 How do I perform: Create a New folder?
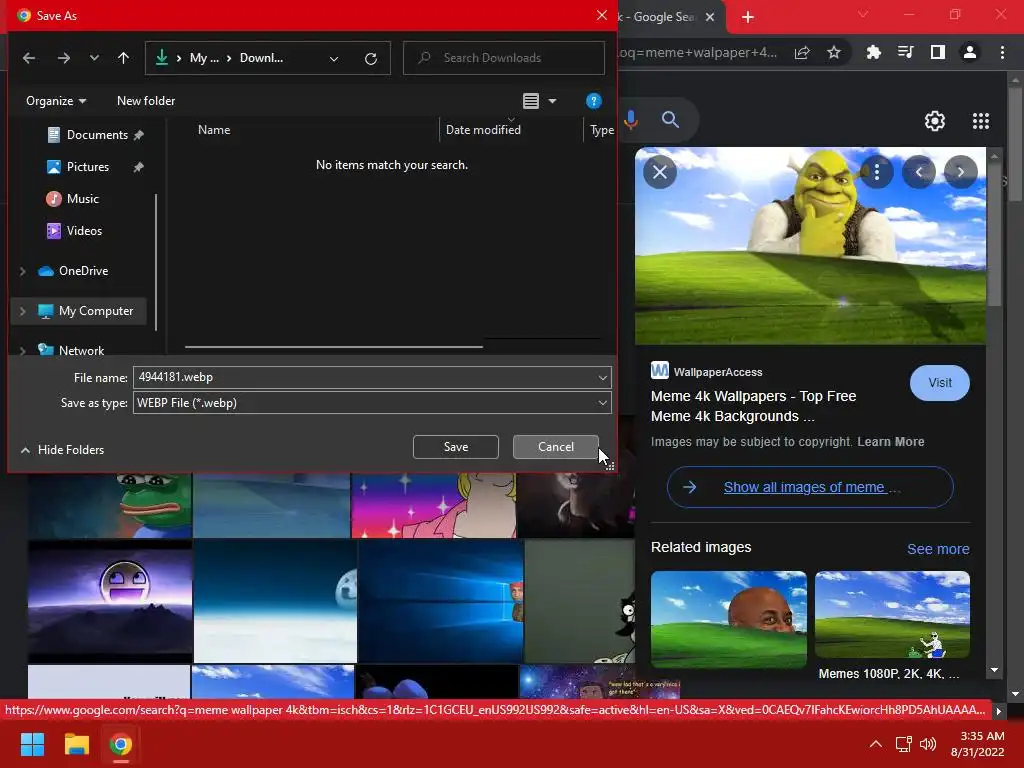click(146, 101)
